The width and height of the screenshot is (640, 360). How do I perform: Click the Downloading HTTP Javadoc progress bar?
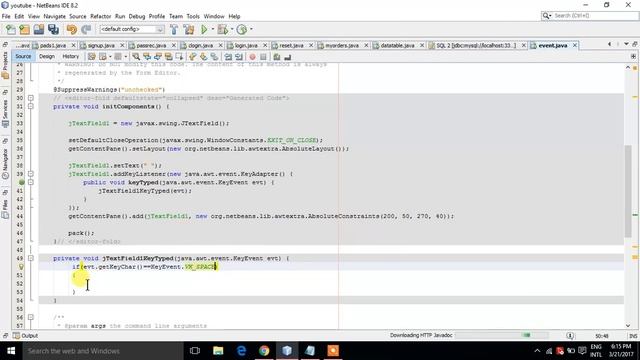(502, 335)
